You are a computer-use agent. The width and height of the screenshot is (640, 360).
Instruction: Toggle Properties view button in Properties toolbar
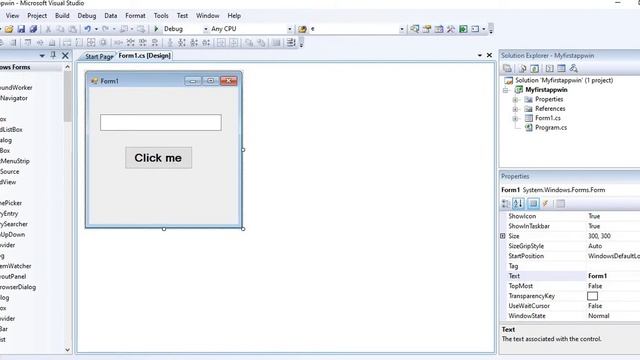point(533,203)
